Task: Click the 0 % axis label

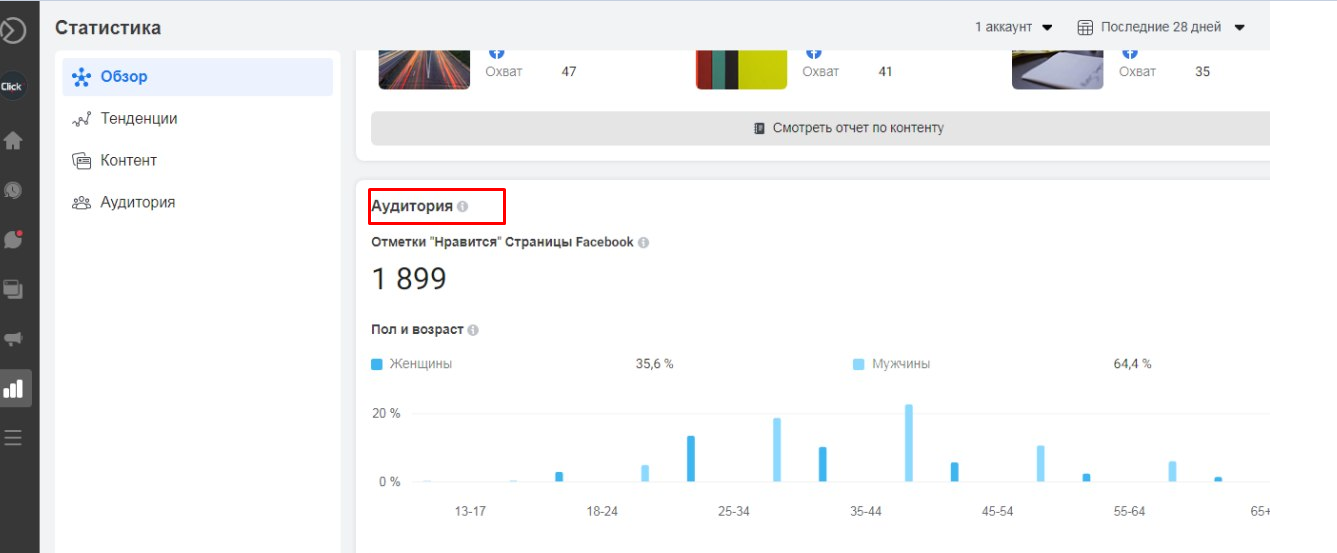Action: pyautogui.click(x=389, y=482)
